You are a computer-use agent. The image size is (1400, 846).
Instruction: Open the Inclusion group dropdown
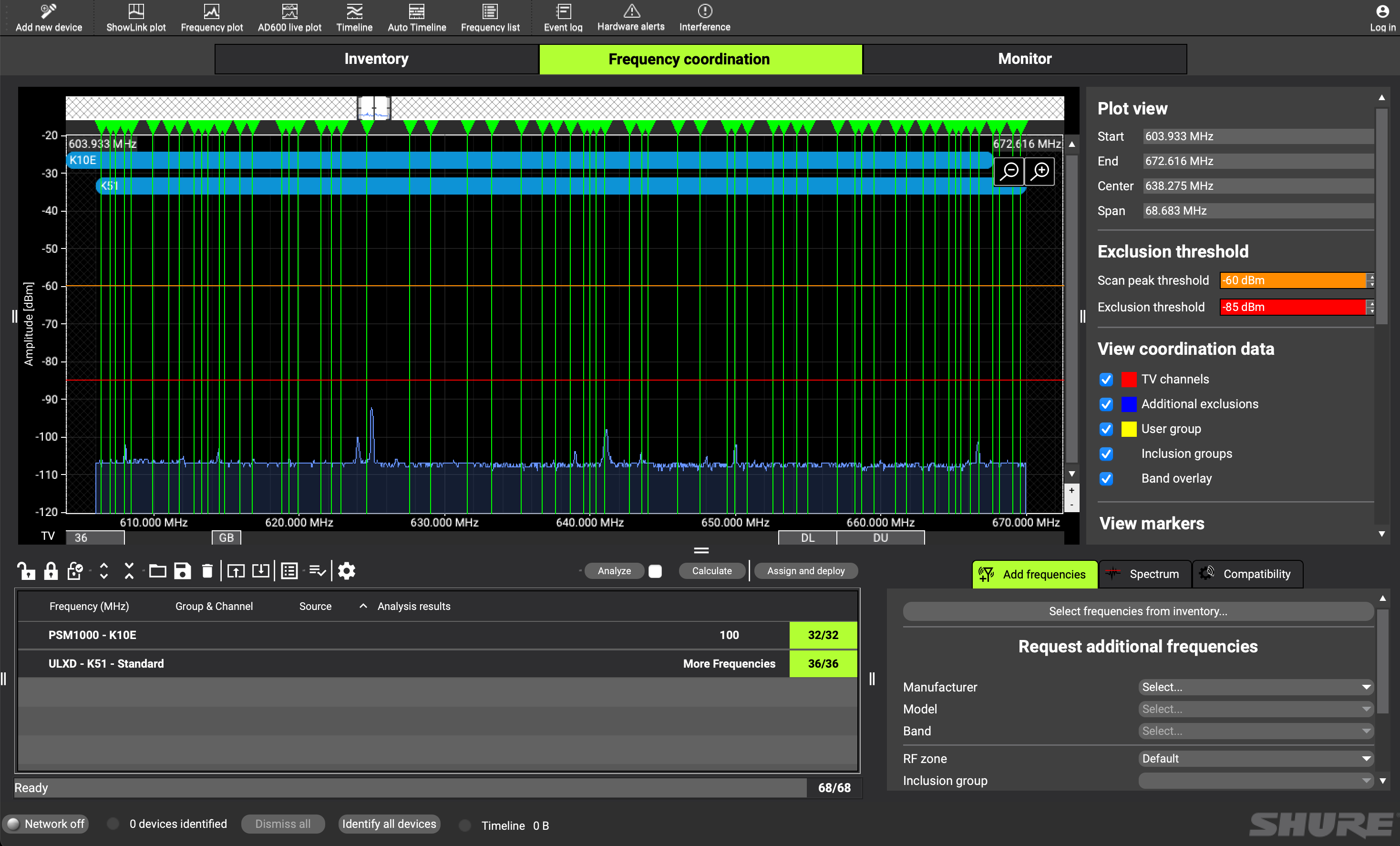coord(1256,781)
